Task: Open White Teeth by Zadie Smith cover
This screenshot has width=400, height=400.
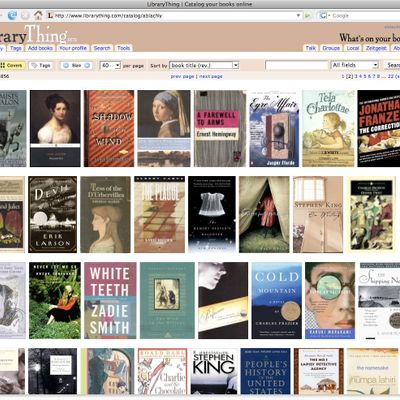Action: pos(110,301)
